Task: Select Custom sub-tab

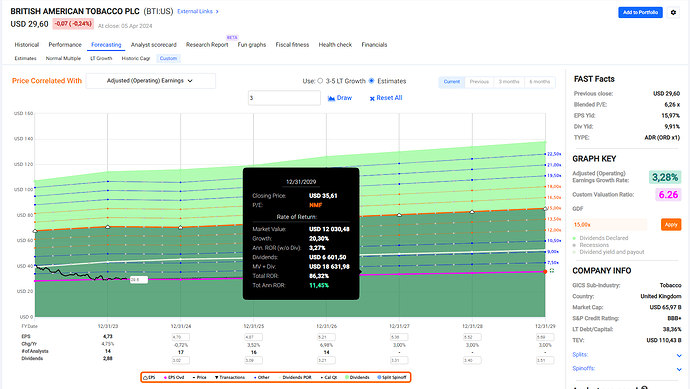Action: (168, 59)
